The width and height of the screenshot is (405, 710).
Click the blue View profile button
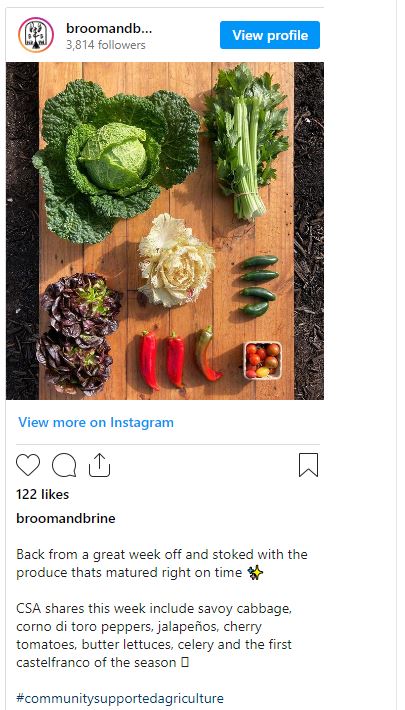pos(270,35)
